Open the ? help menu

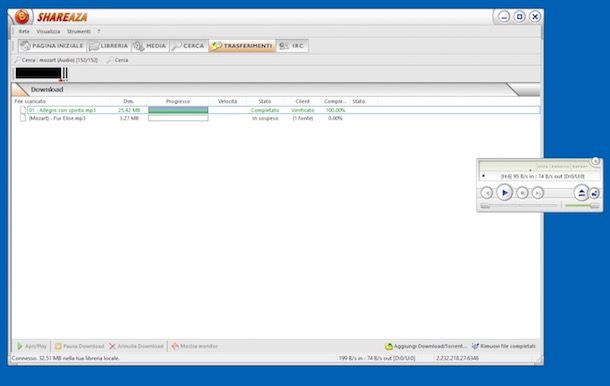pos(99,32)
